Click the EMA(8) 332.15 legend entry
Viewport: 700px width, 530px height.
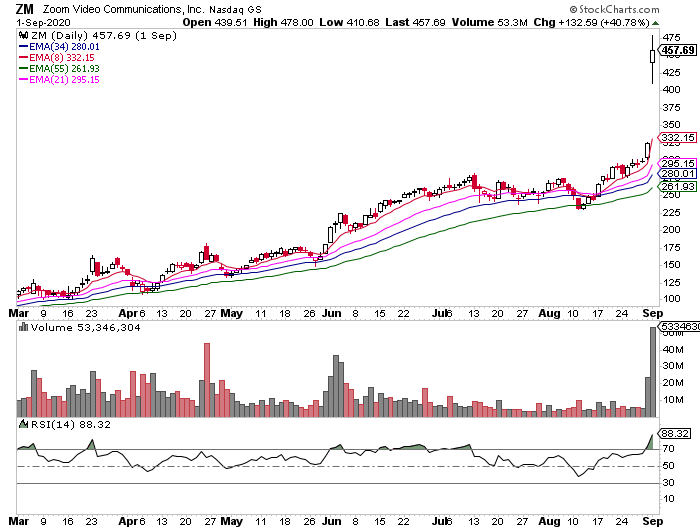[62, 58]
